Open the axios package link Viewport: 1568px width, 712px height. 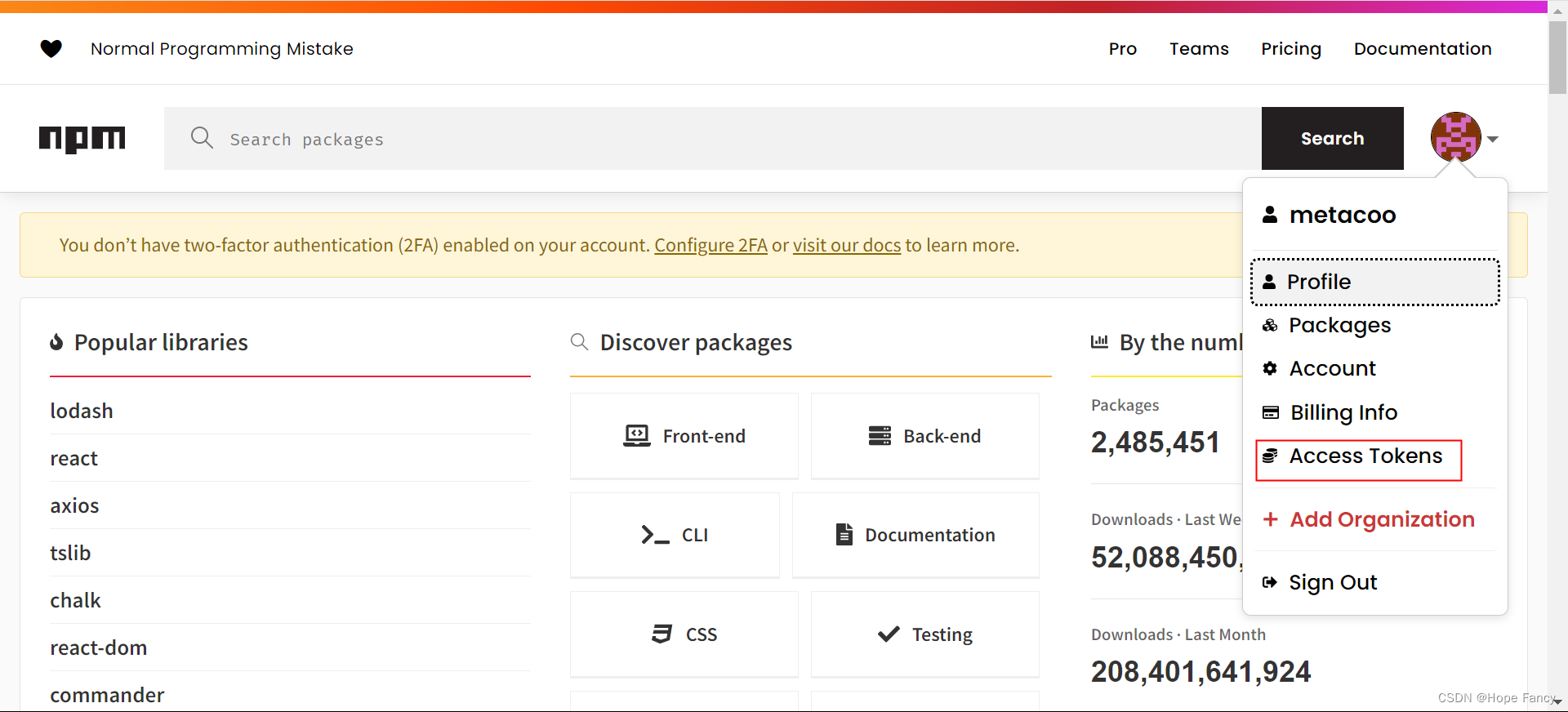[x=74, y=506]
